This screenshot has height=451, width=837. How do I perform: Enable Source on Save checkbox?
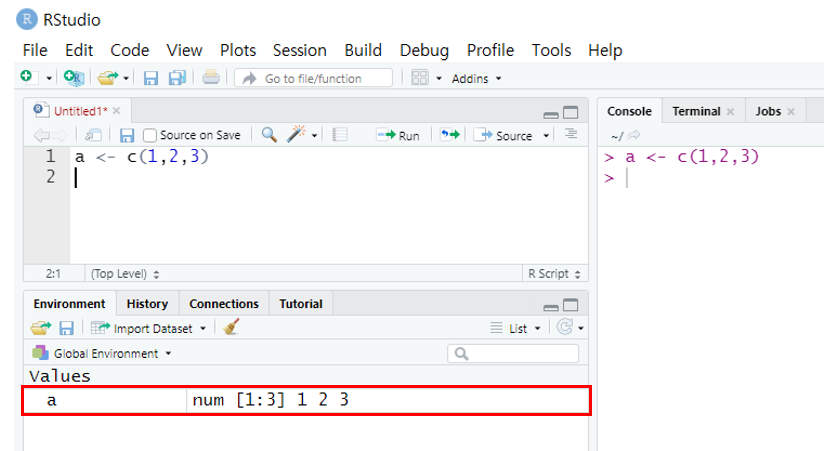(150, 136)
